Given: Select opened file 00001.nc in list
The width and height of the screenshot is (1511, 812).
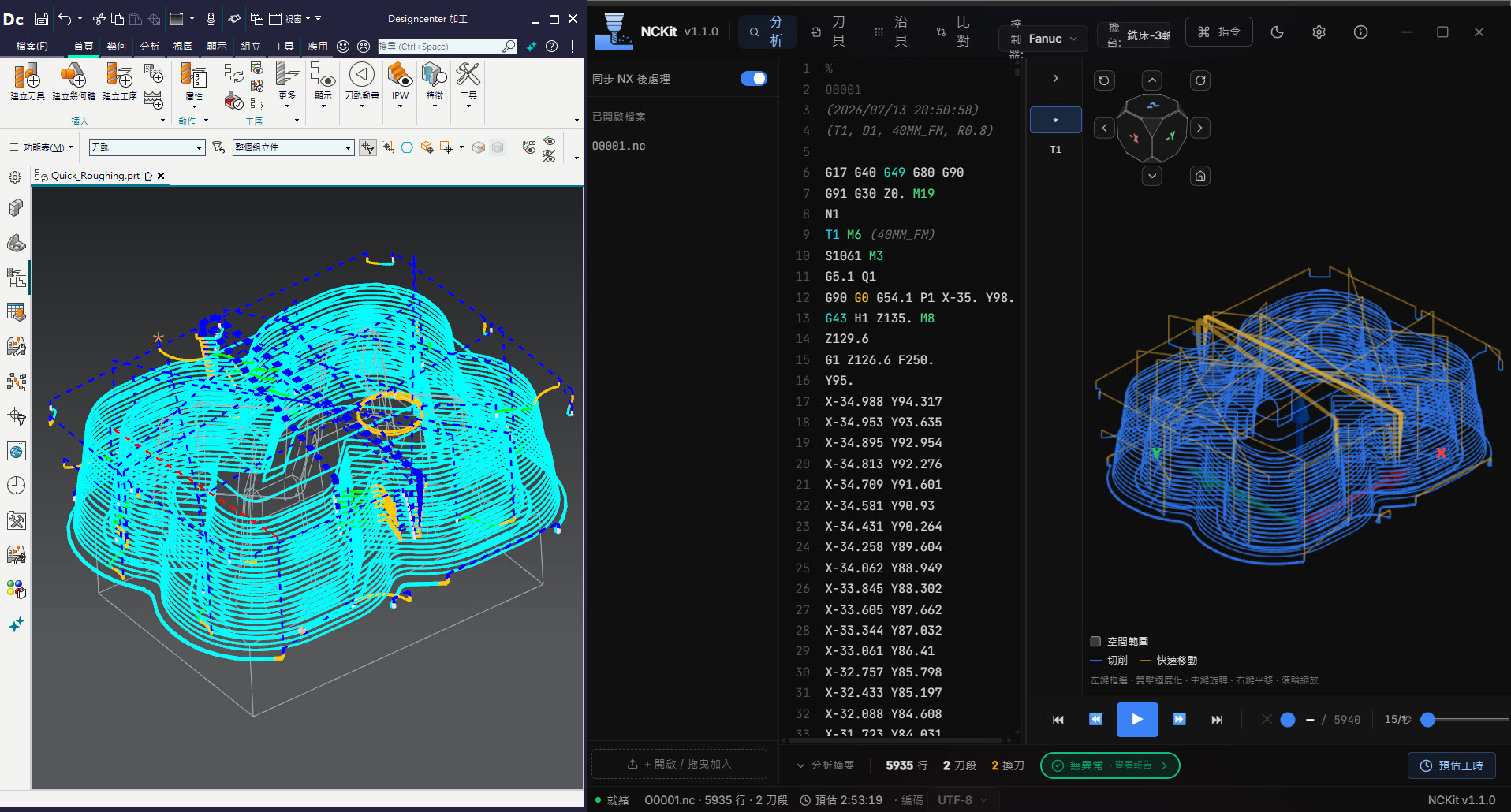Looking at the screenshot, I should pos(619,146).
